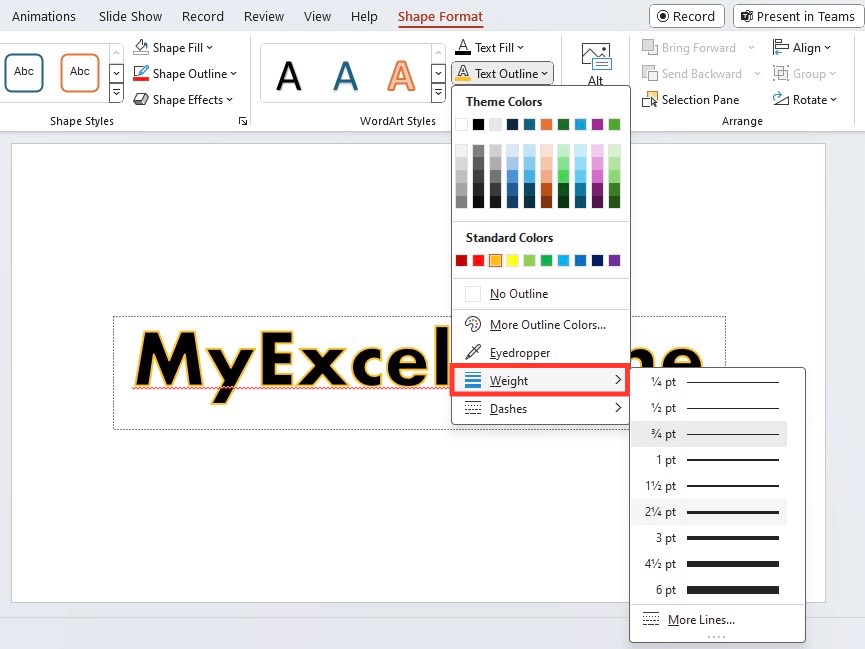Viewport: 865px width, 649px height.
Task: Open the Shape Fill paint bucket icon
Action: click(x=141, y=47)
